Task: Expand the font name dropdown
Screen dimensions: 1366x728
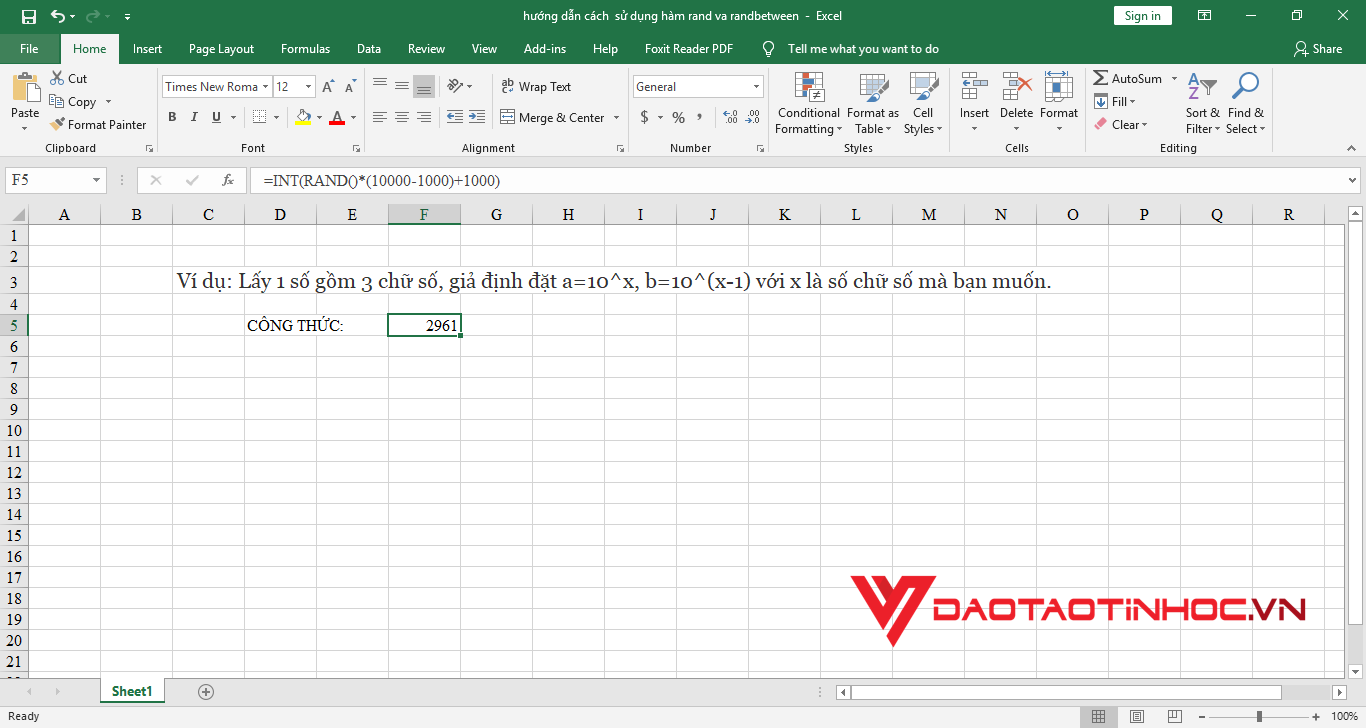Action: click(x=265, y=87)
